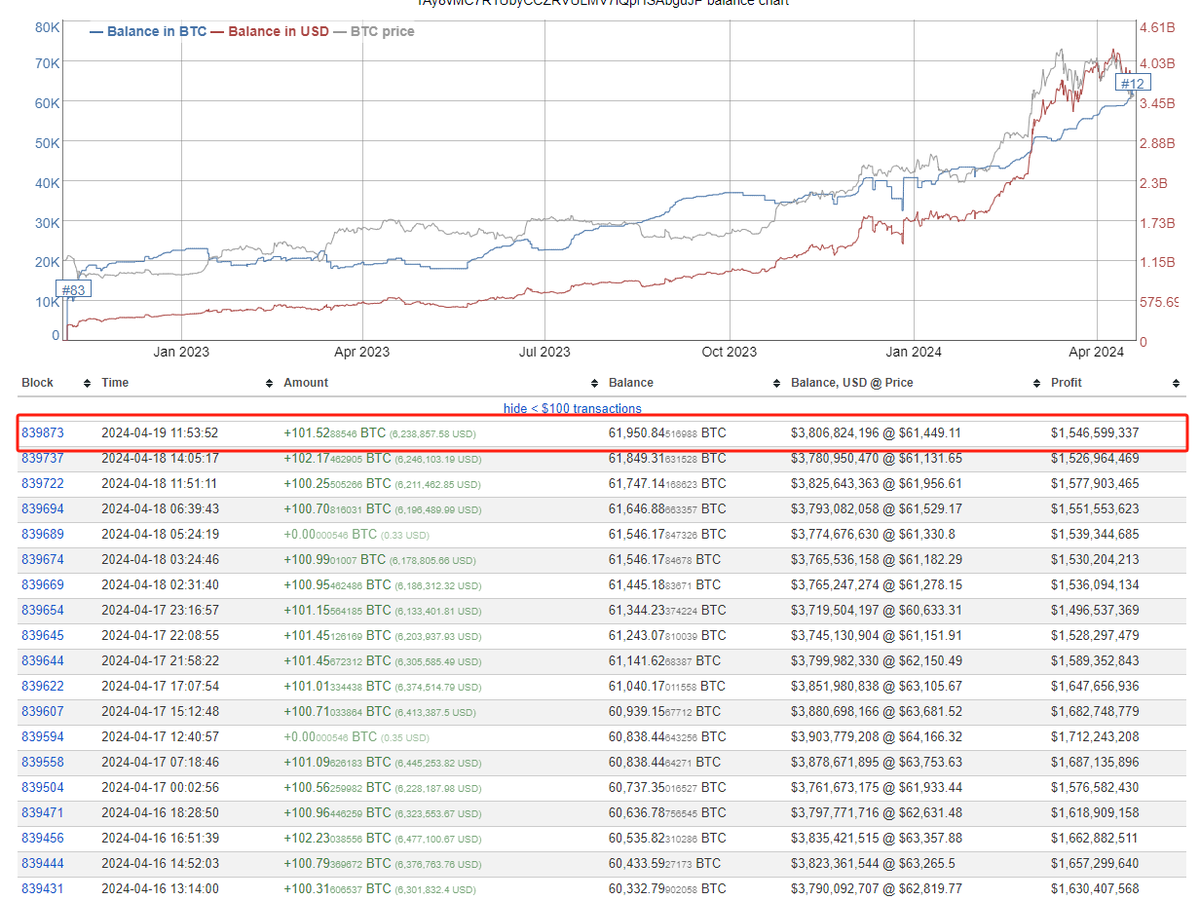This screenshot has width=1200, height=900.
Task: Open block 839873 link
Action: (42, 433)
